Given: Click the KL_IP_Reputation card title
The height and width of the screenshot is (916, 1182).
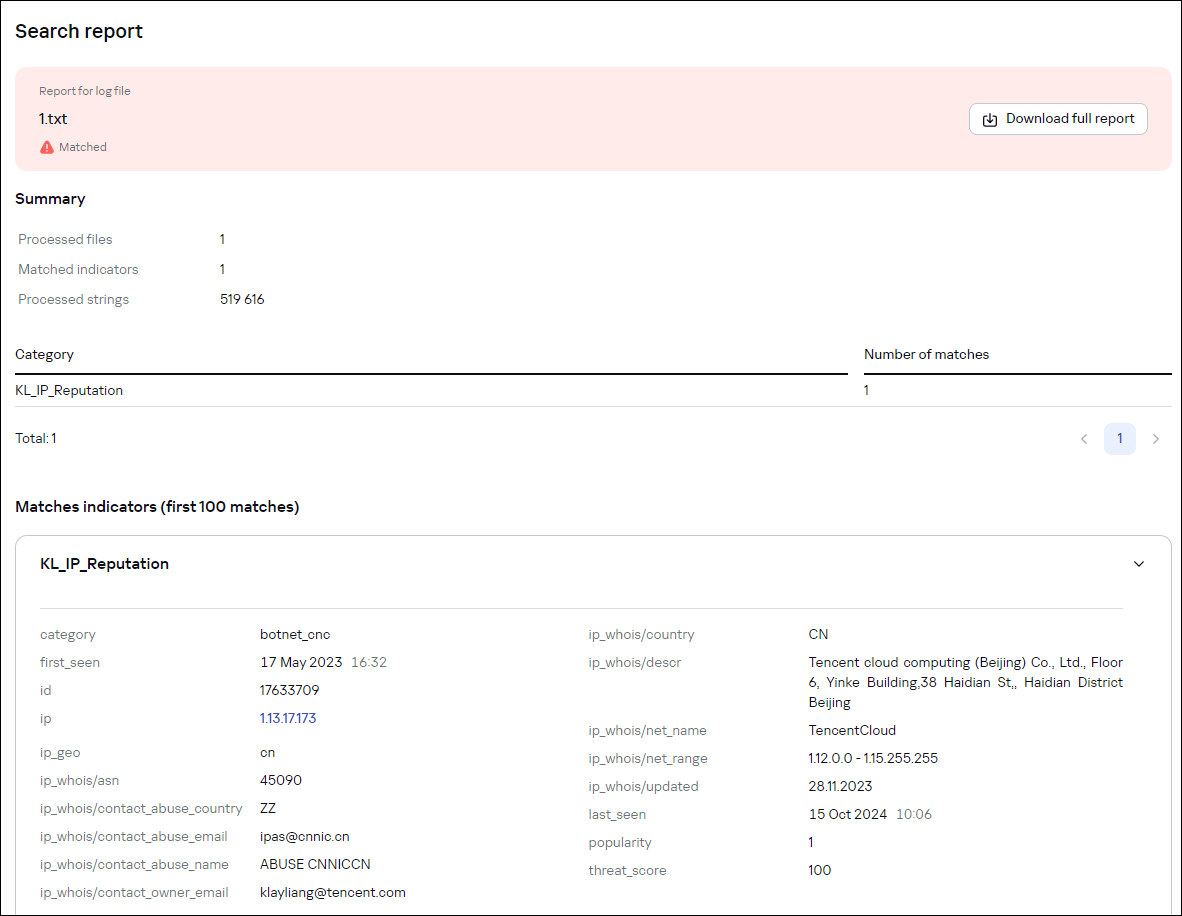Looking at the screenshot, I should (104, 564).
